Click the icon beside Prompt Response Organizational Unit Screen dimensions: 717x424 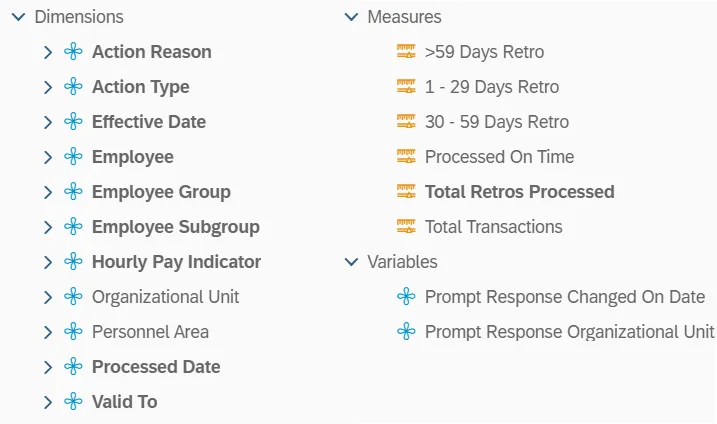click(405, 332)
